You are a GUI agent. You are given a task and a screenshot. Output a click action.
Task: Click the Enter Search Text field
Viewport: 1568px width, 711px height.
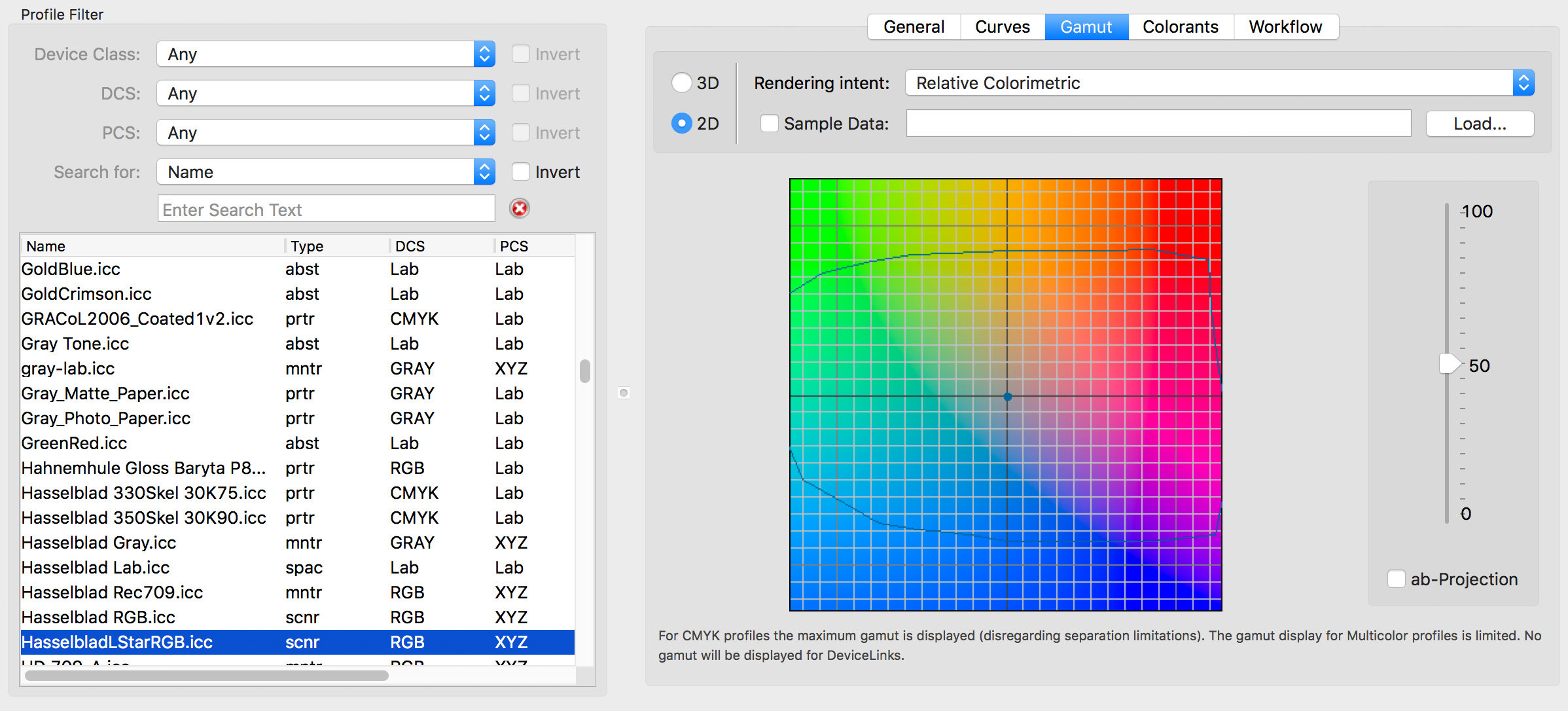(x=325, y=210)
